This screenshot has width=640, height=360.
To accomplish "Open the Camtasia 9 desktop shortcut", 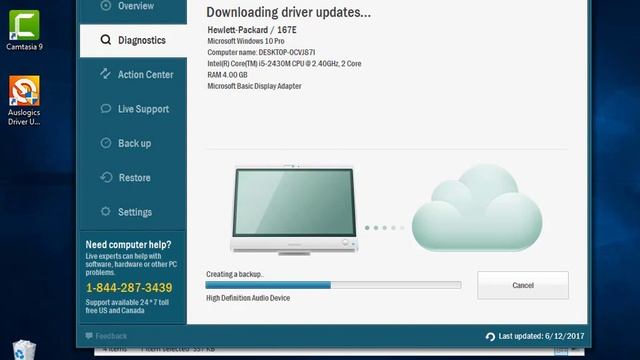I will 24,30.
